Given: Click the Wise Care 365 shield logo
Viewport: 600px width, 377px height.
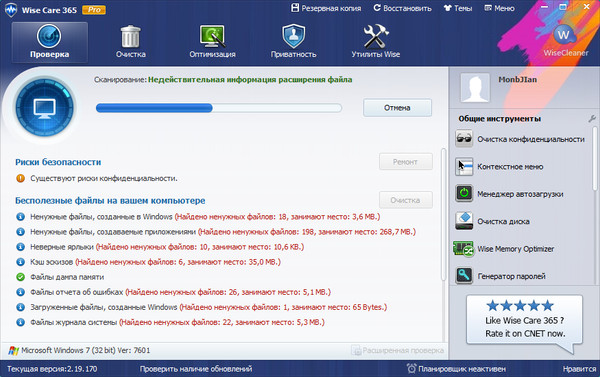Looking at the screenshot, I should coord(11,10).
